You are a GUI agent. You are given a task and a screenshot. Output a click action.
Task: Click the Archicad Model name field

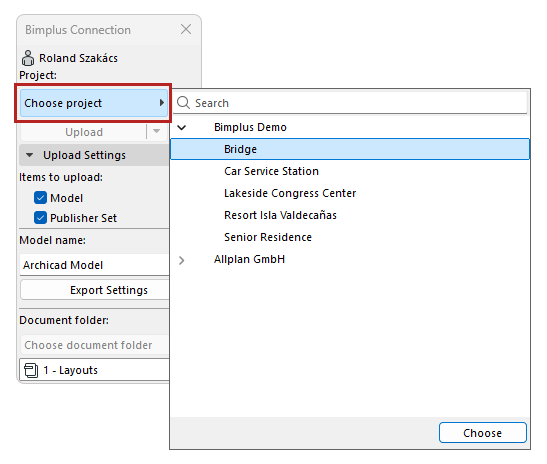(95, 265)
